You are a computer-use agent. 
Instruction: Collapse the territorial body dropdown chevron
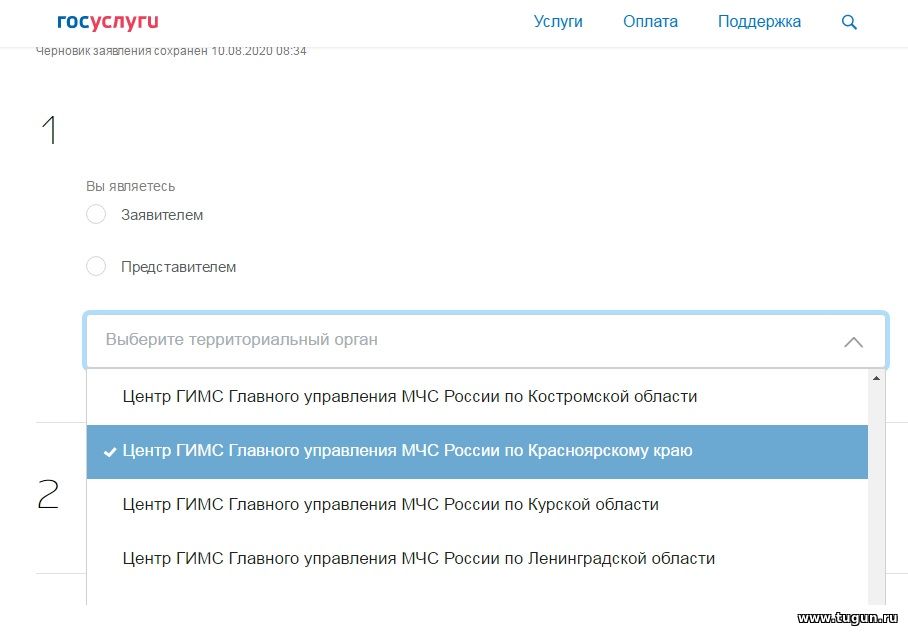[854, 342]
